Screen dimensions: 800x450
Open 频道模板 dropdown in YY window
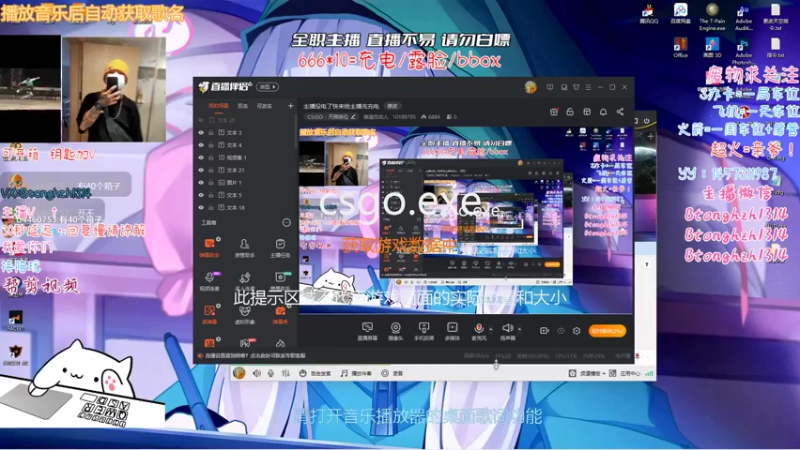587,373
